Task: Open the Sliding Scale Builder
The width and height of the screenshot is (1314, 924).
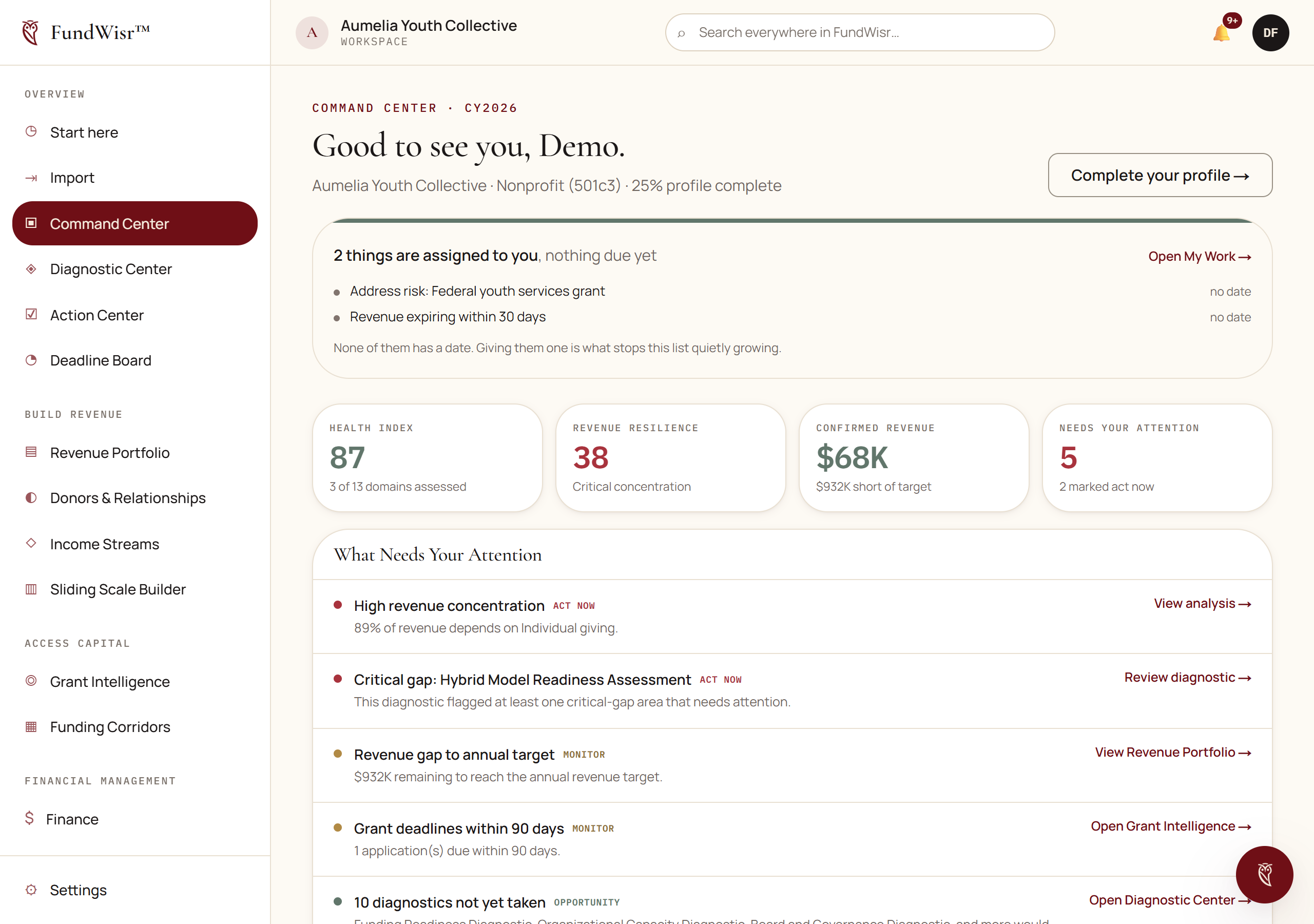Action: click(x=135, y=590)
